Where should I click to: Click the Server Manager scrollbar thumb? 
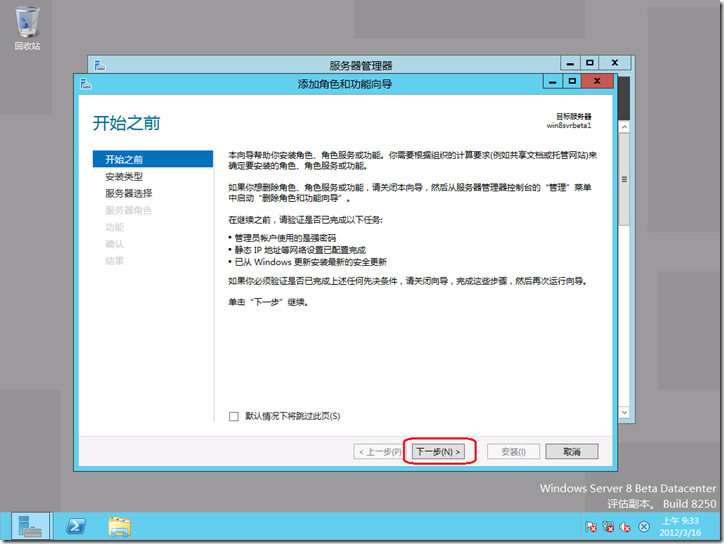pos(624,179)
